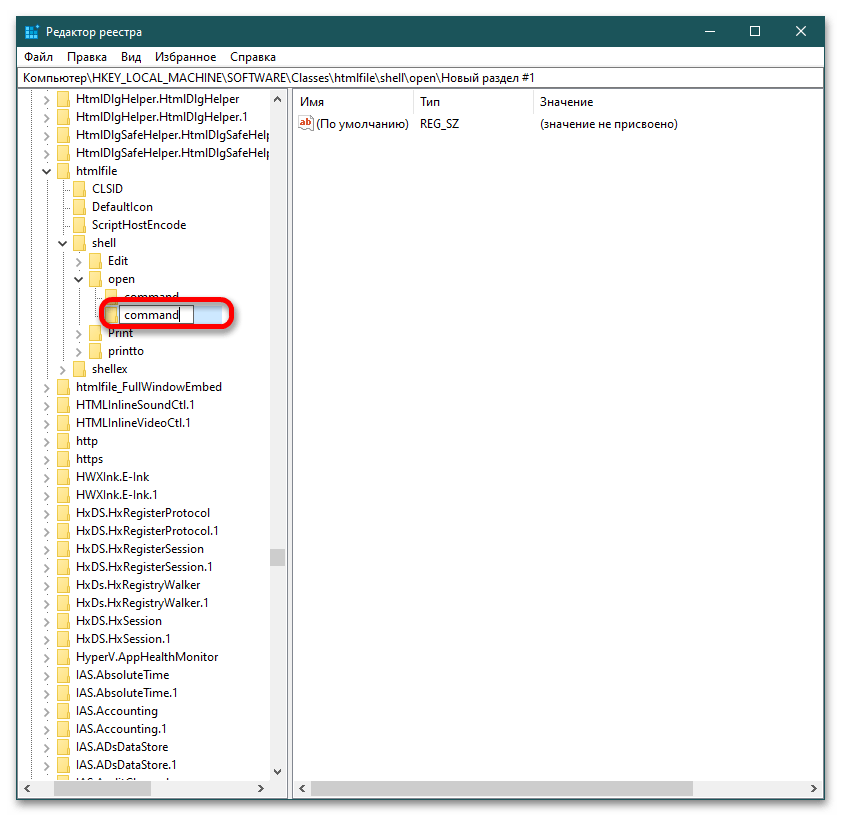Collapse the open key node
Viewport: 841px width, 816px height.
point(78,279)
